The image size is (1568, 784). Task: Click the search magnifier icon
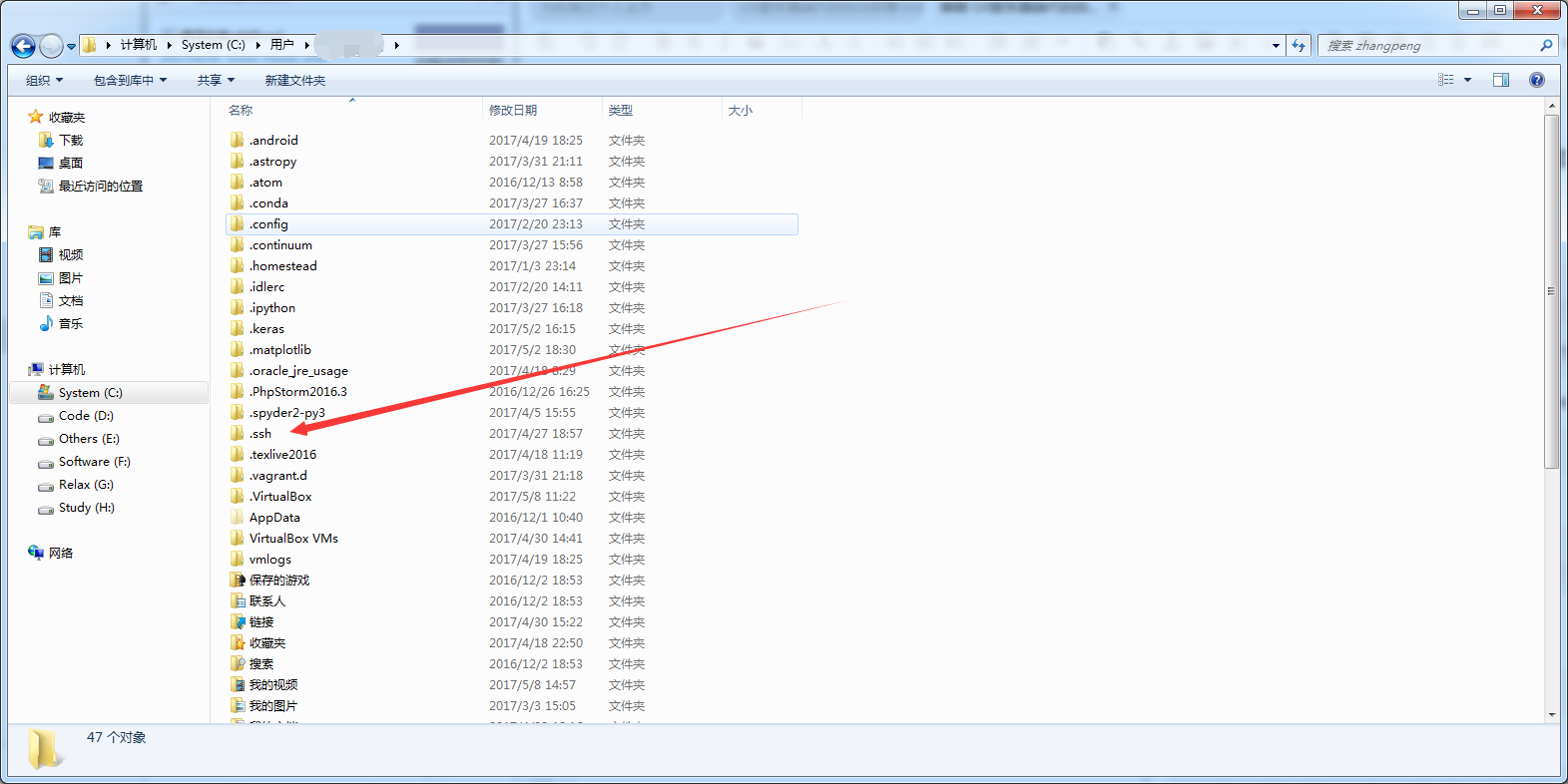(1546, 45)
